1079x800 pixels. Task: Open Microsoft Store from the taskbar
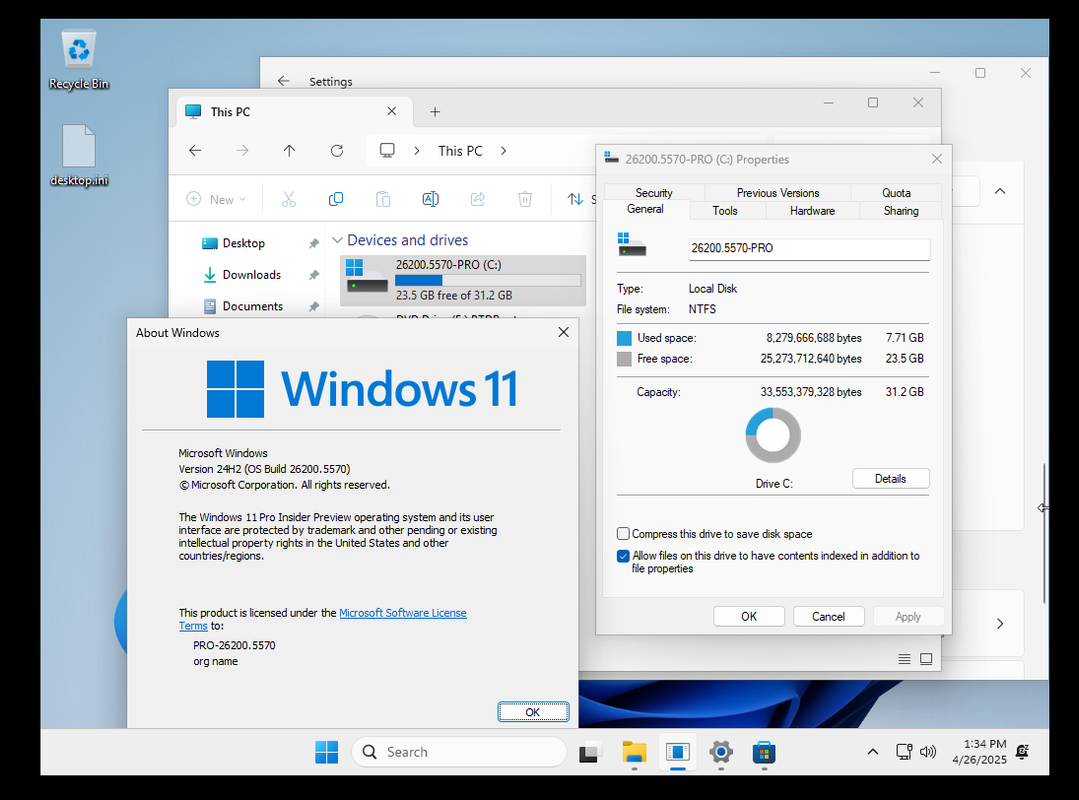pos(764,753)
